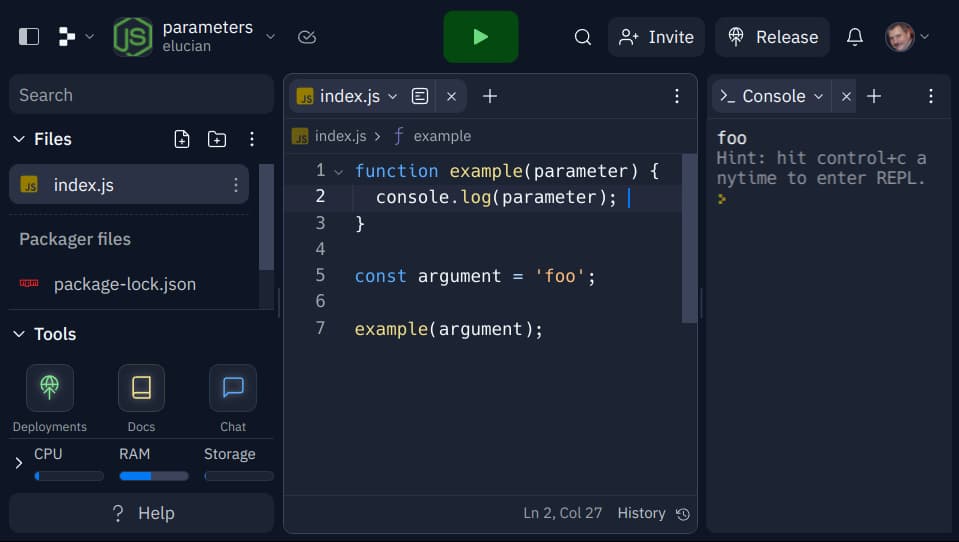Open the Chat tool
This screenshot has width=959, height=542.
tap(233, 388)
